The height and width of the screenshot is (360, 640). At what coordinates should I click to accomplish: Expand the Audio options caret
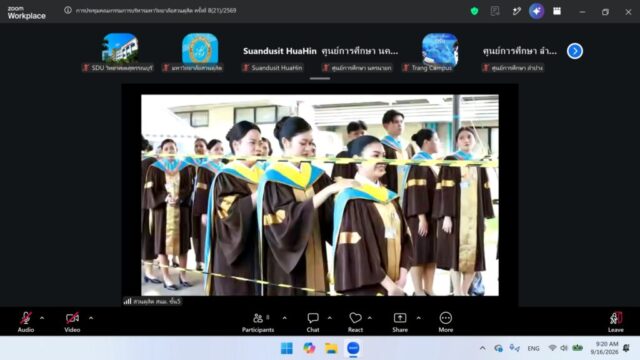pos(42,318)
